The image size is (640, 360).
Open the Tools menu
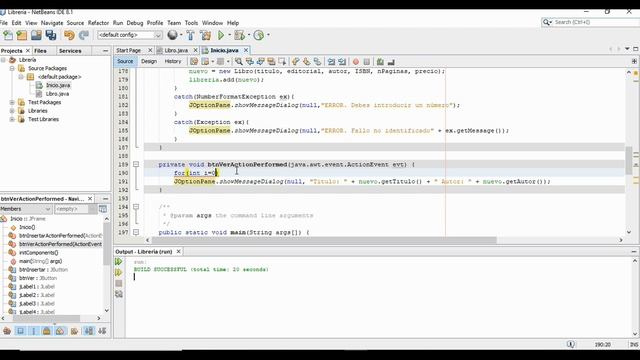pos(191,23)
